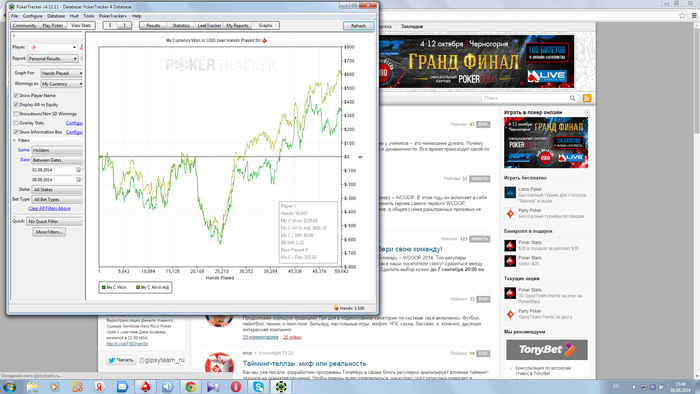700x394 pixels.
Task: Open the Tools menu
Action: [89, 16]
